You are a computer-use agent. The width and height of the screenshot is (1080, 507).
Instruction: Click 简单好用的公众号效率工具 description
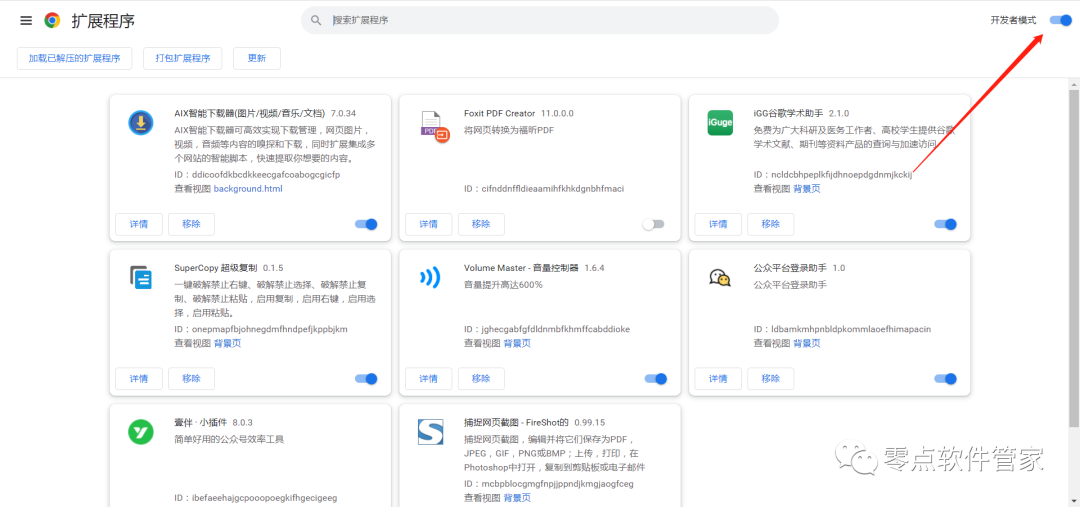(229, 439)
